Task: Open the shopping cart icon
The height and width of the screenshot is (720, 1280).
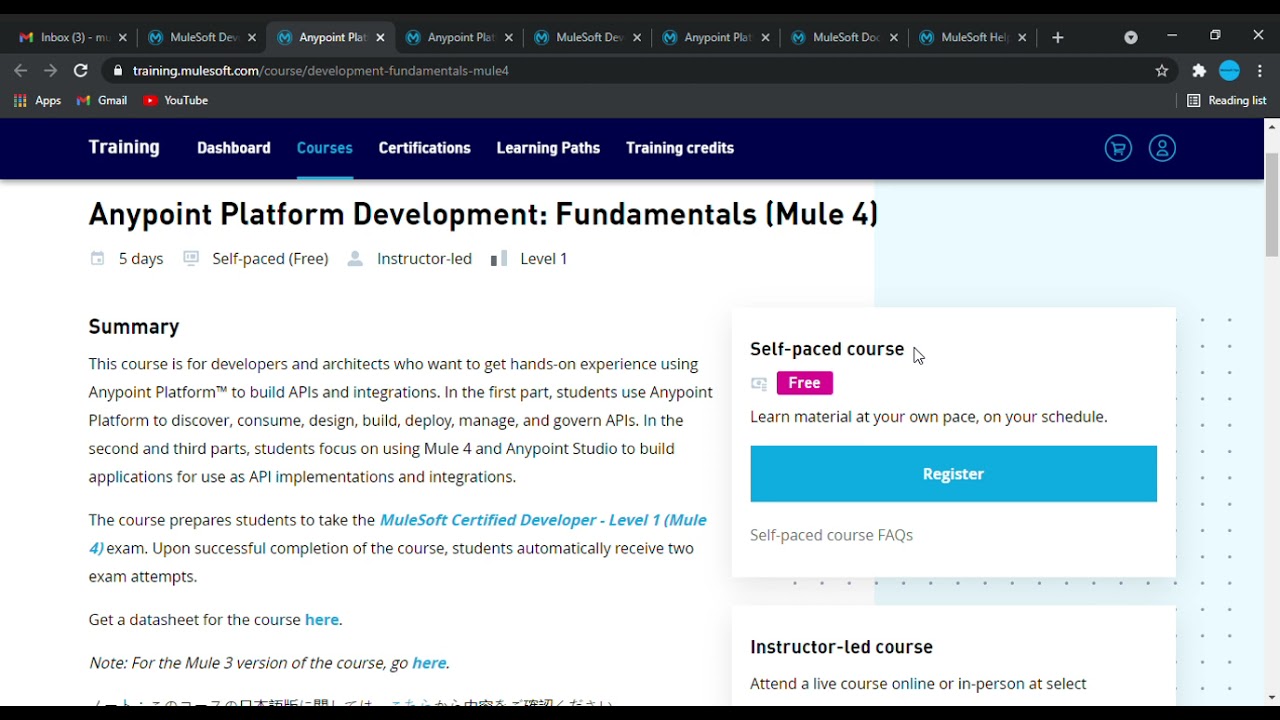Action: click(x=1118, y=148)
